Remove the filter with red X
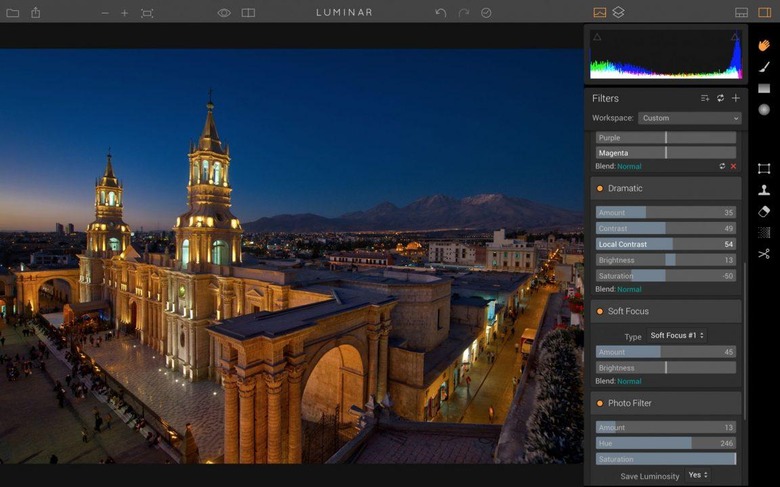This screenshot has width=780, height=487. 733,166
